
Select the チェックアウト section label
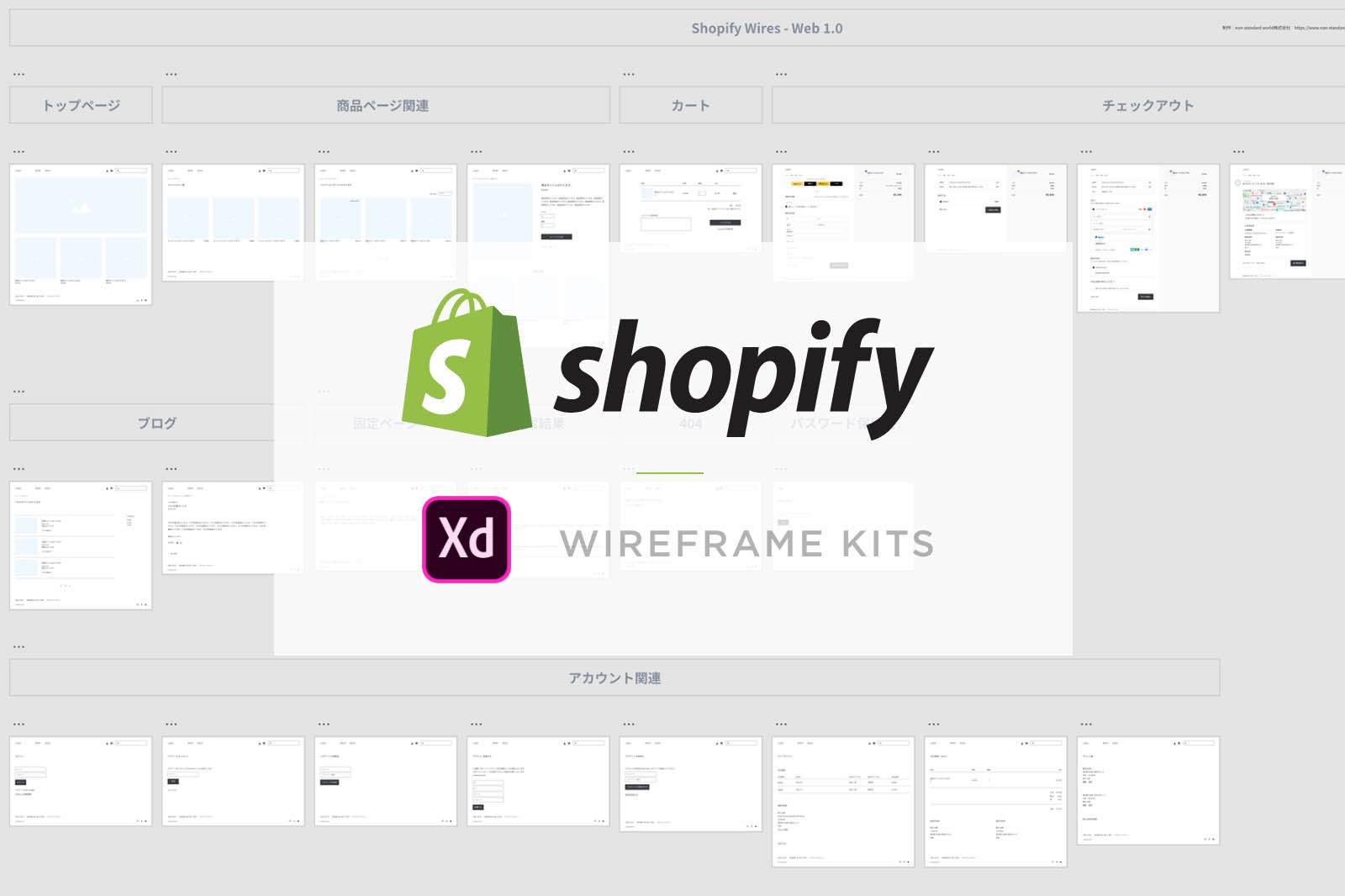click(x=1058, y=105)
